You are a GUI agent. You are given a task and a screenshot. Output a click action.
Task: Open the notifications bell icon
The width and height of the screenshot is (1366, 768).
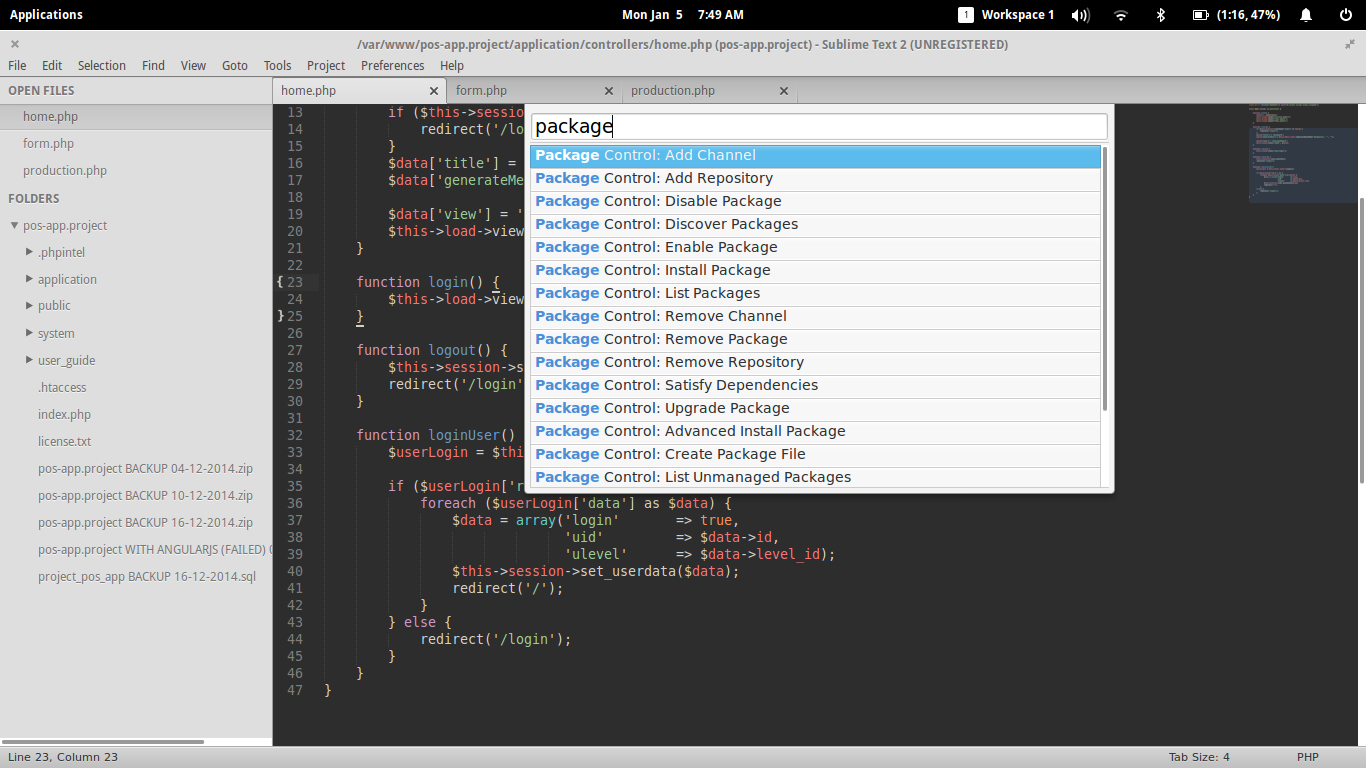(1306, 15)
